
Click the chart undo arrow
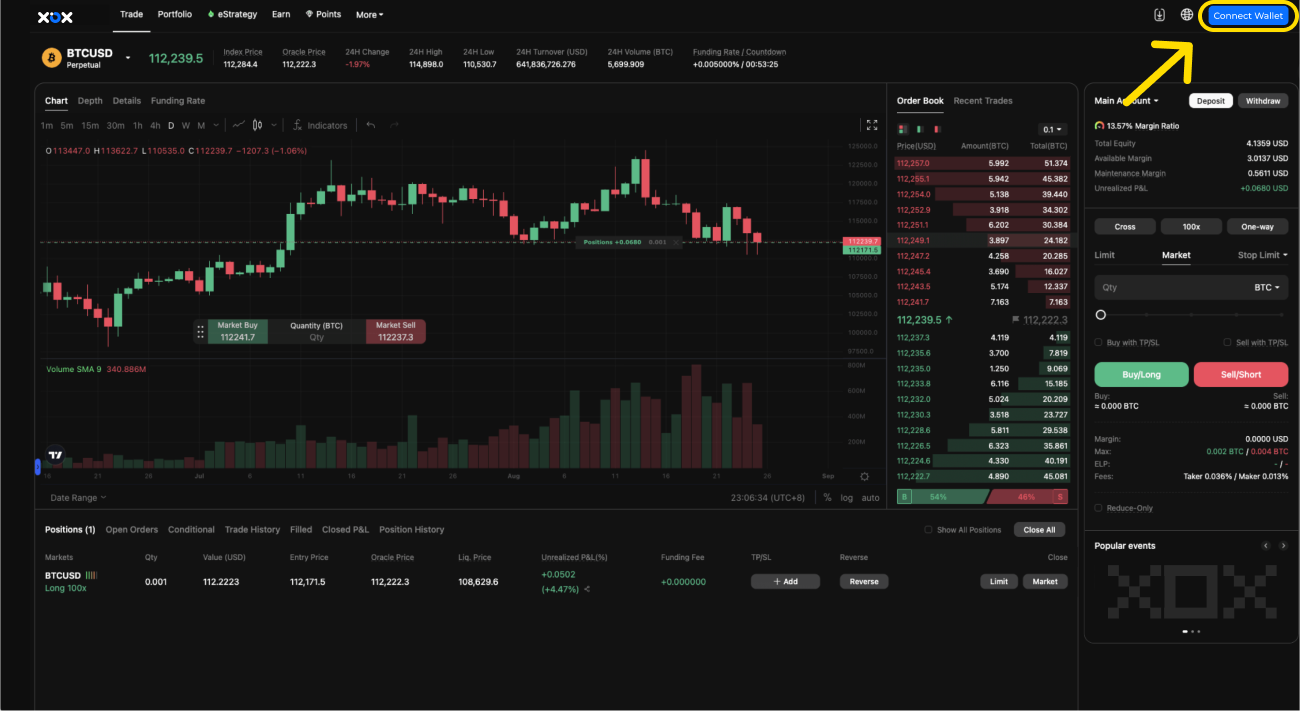click(371, 126)
